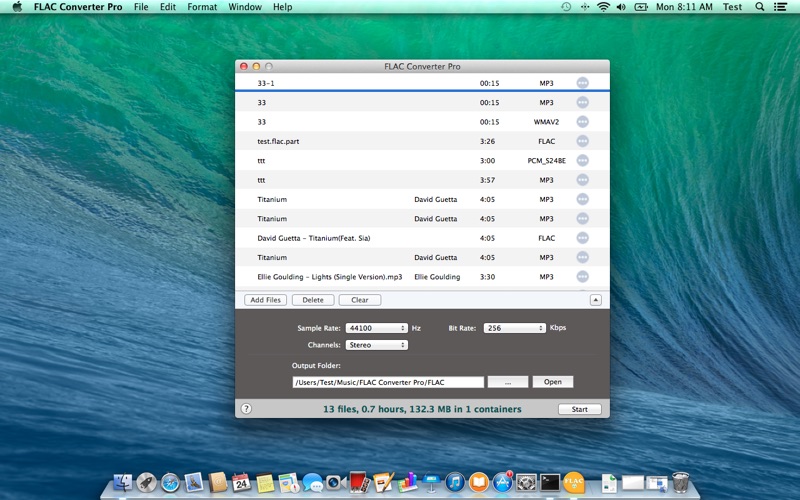Image resolution: width=800 pixels, height=500 pixels.
Task: Click the Start button
Action: [580, 409]
